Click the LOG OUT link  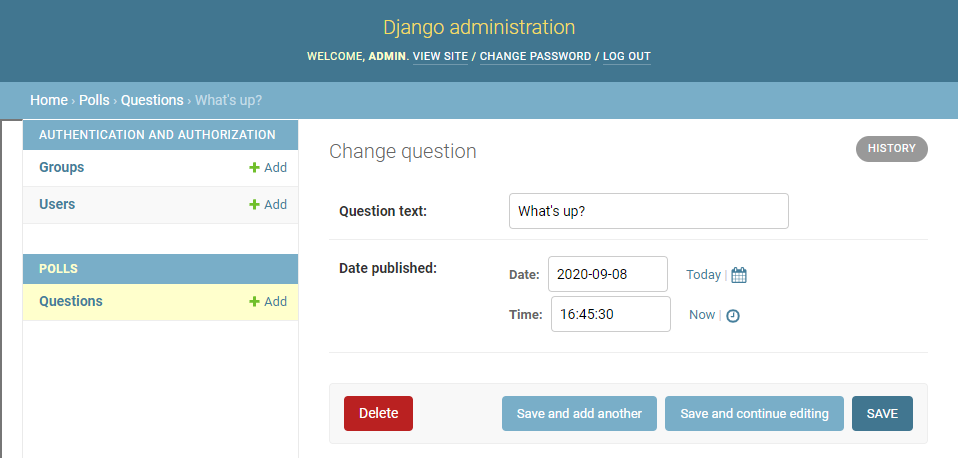(627, 56)
